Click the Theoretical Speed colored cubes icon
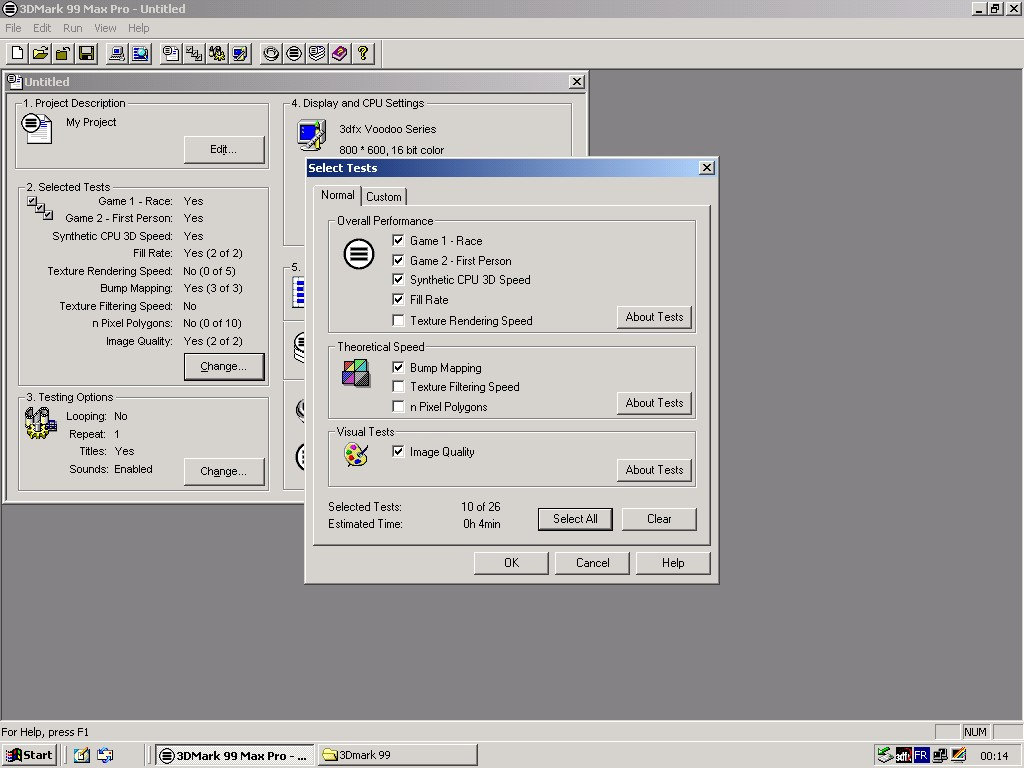 click(x=356, y=373)
